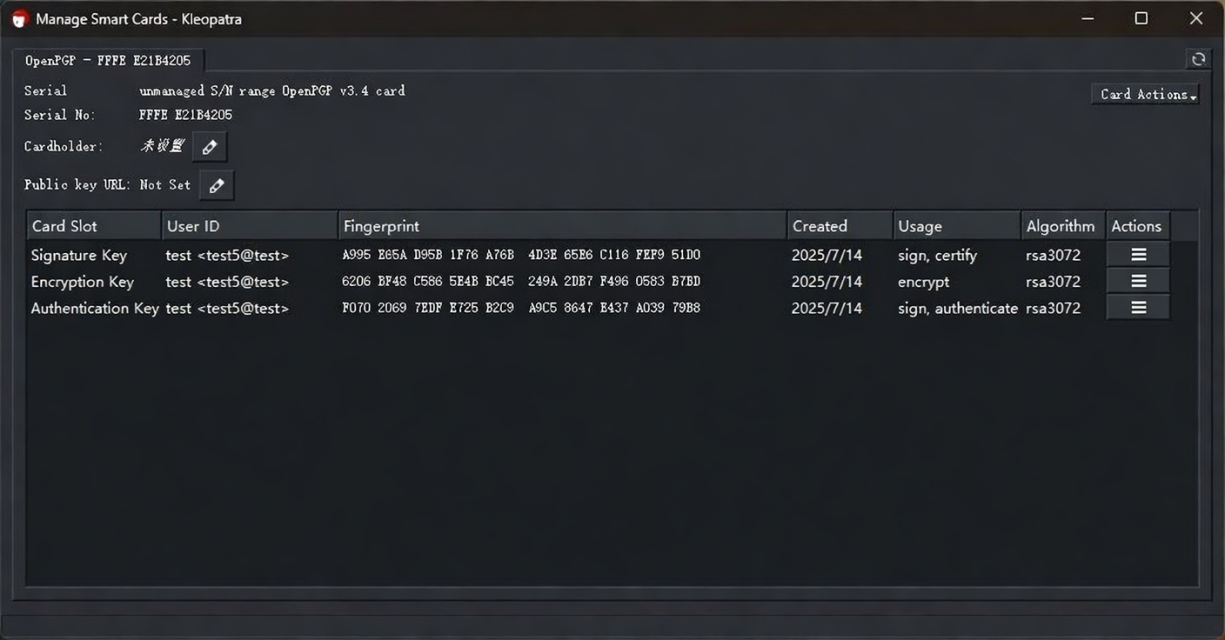This screenshot has height=640, width=1225.
Task: Click the created date in the Authentication Key row
Action: pos(827,308)
